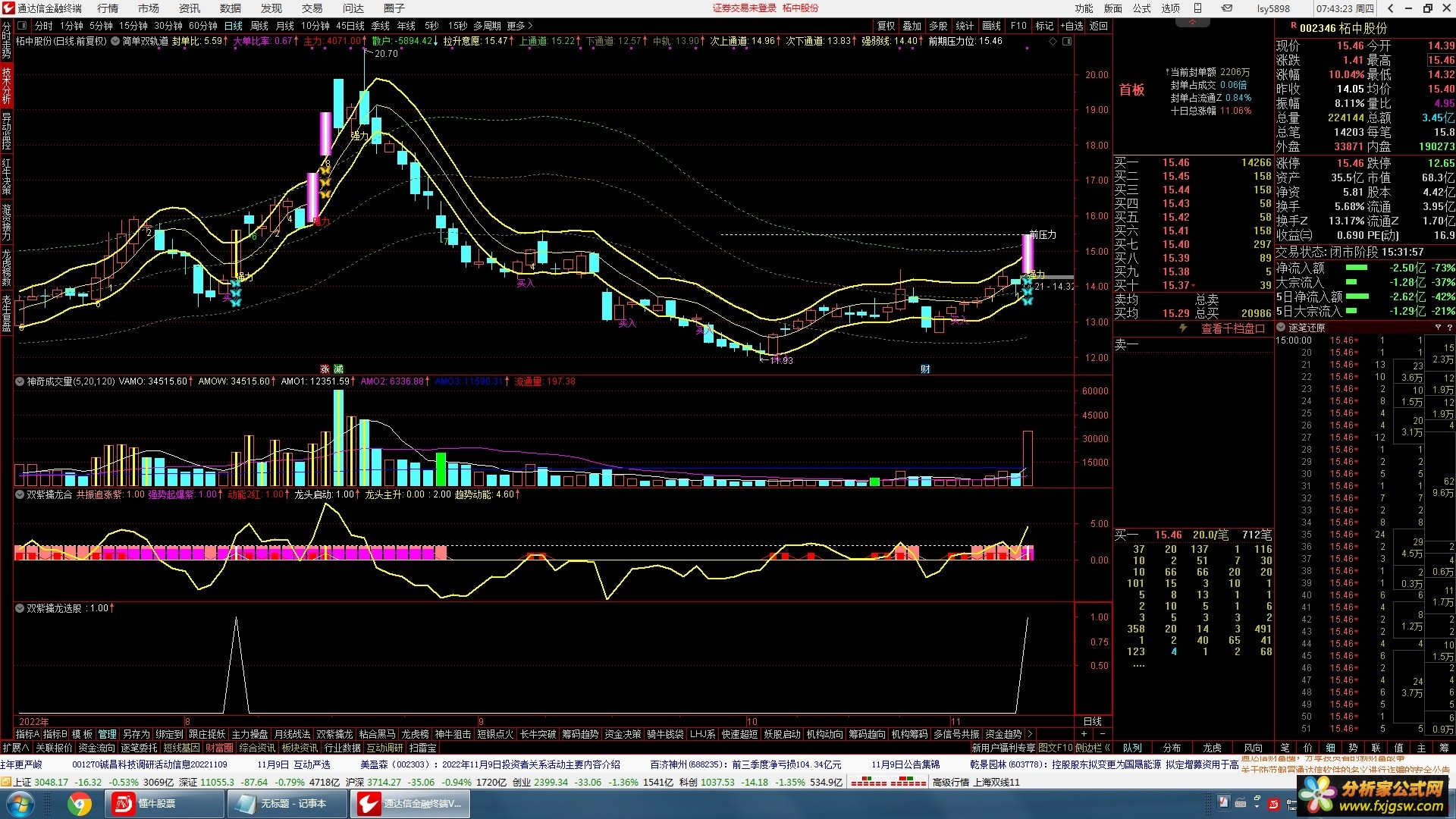Click the back arrow in title bar
Viewport: 1456px width, 819px height.
pyautogui.click(x=1391, y=8)
